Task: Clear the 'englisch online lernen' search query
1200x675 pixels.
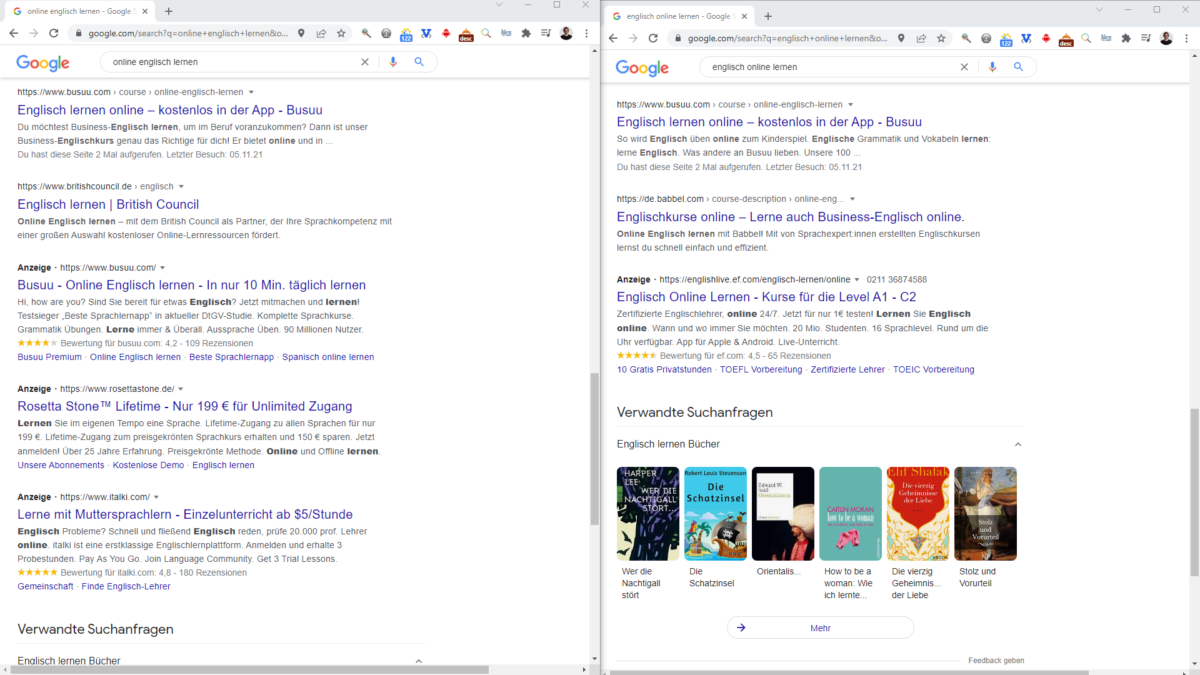Action: click(x=965, y=67)
